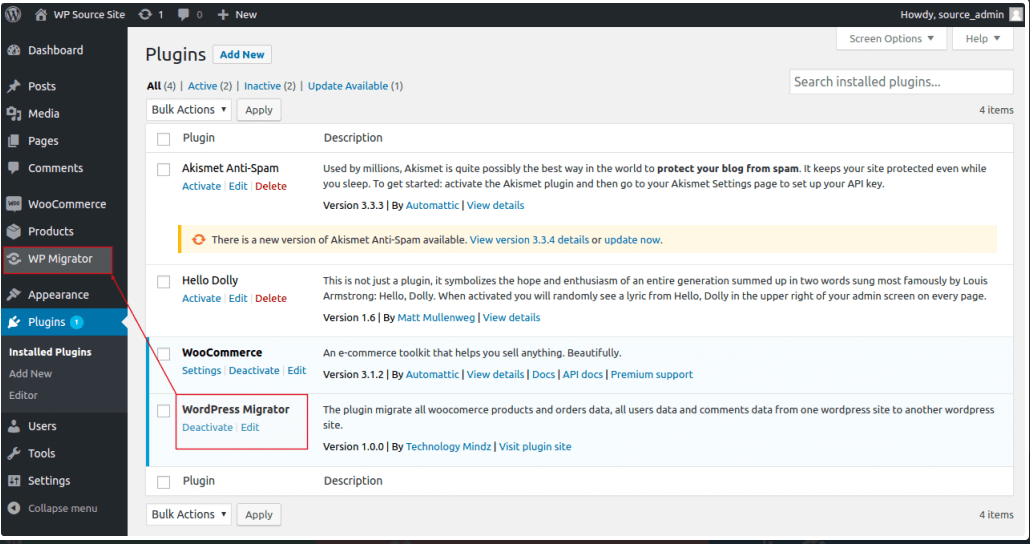Open Add New in Plugins submenu
The image size is (1030, 544).
pos(30,374)
